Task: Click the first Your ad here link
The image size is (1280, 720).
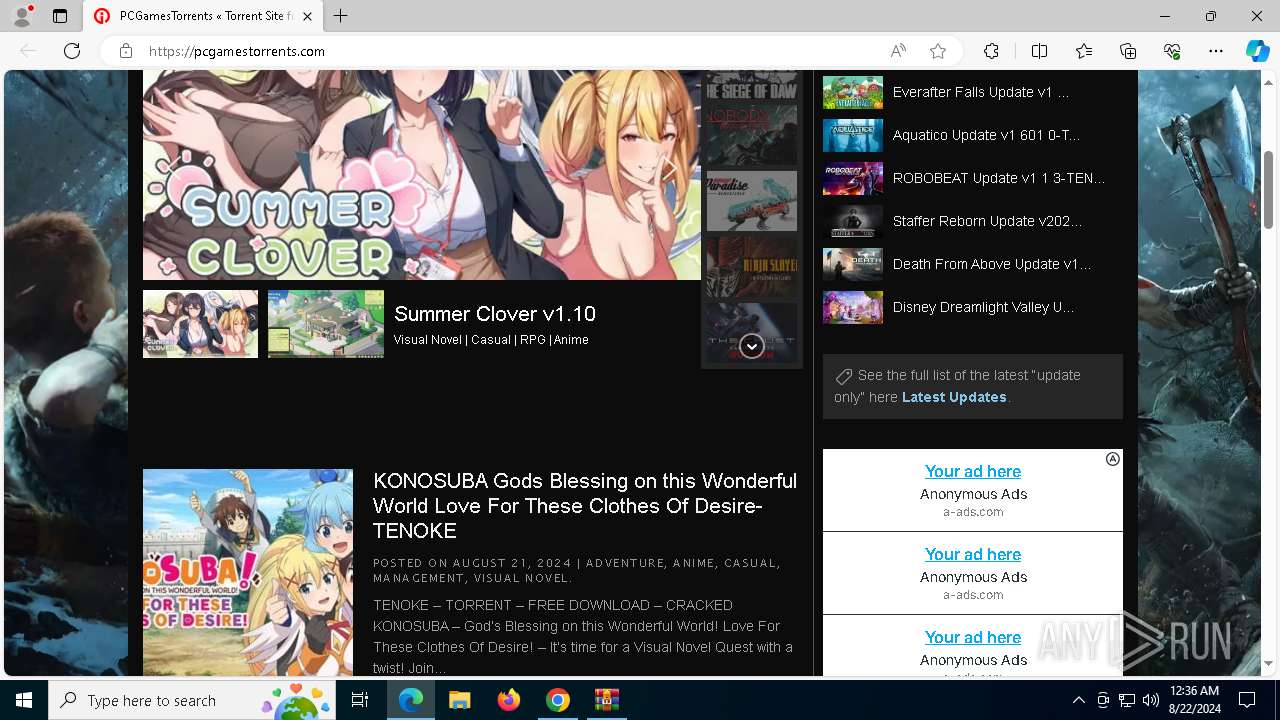Action: pos(973,471)
